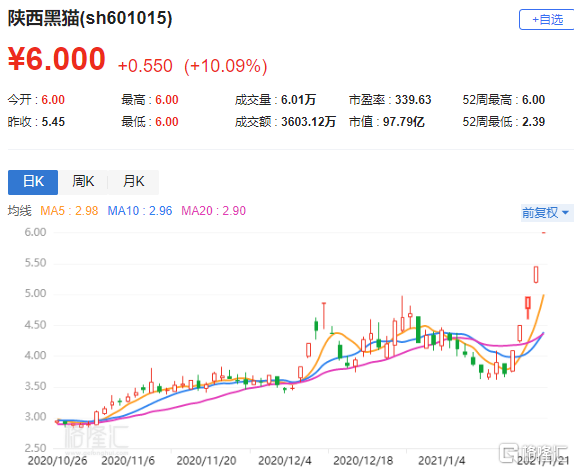Click the 成交量 volume value 6.01万
Image resolution: width=574 pixels, height=470 pixels.
298,100
